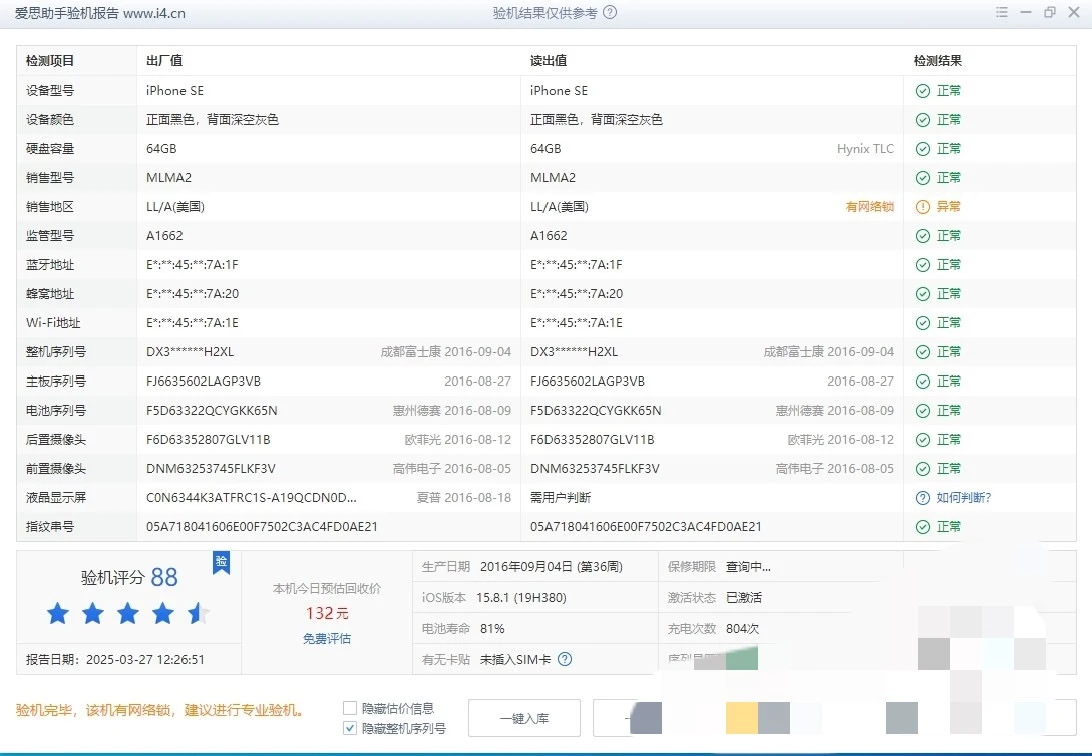1092x756 pixels.
Task: Click the orange warning icon for 异常
Action: (x=922, y=207)
